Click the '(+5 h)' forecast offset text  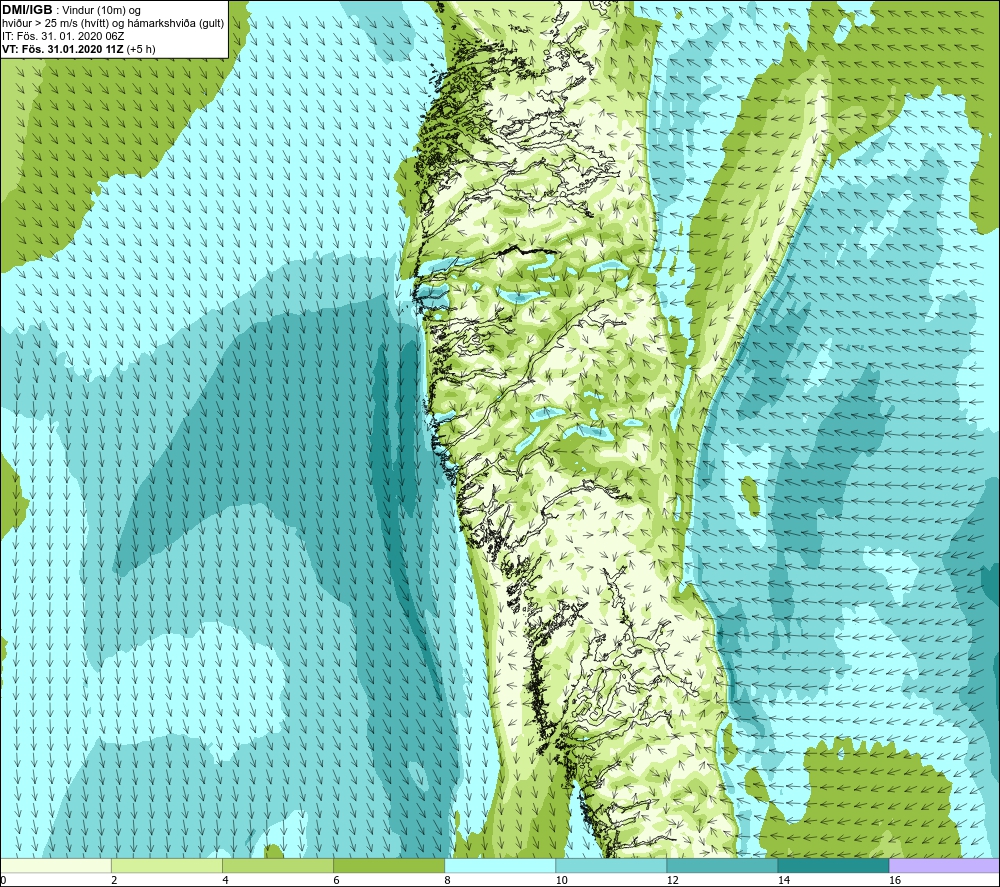141,49
